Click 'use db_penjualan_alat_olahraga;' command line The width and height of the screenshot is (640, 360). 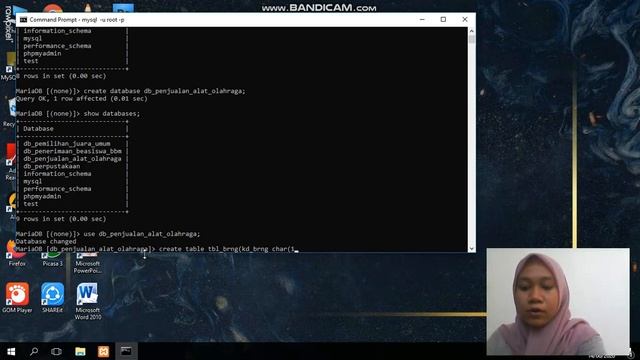(x=108, y=234)
